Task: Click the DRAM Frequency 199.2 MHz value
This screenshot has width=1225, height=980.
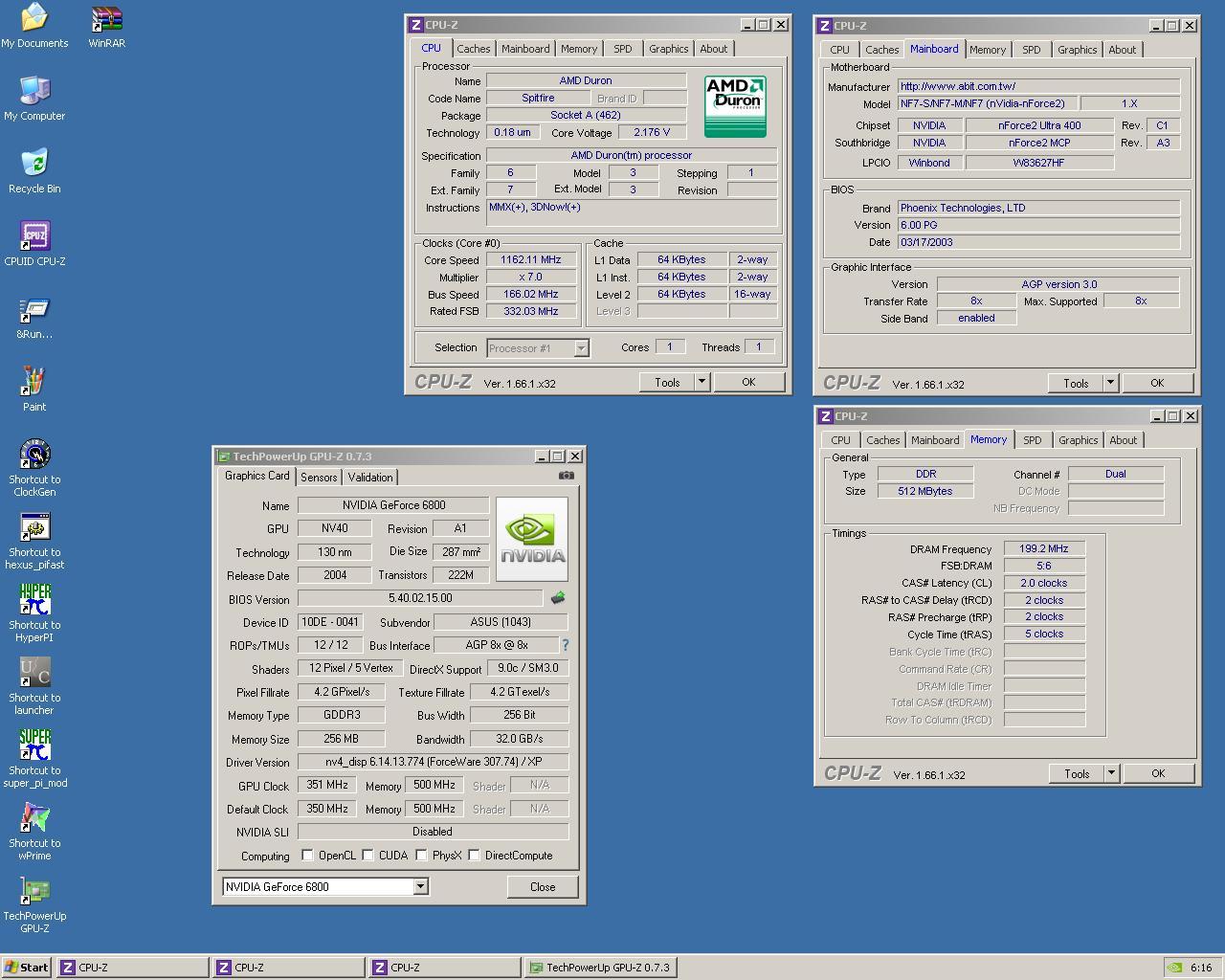Action: [x=1044, y=549]
